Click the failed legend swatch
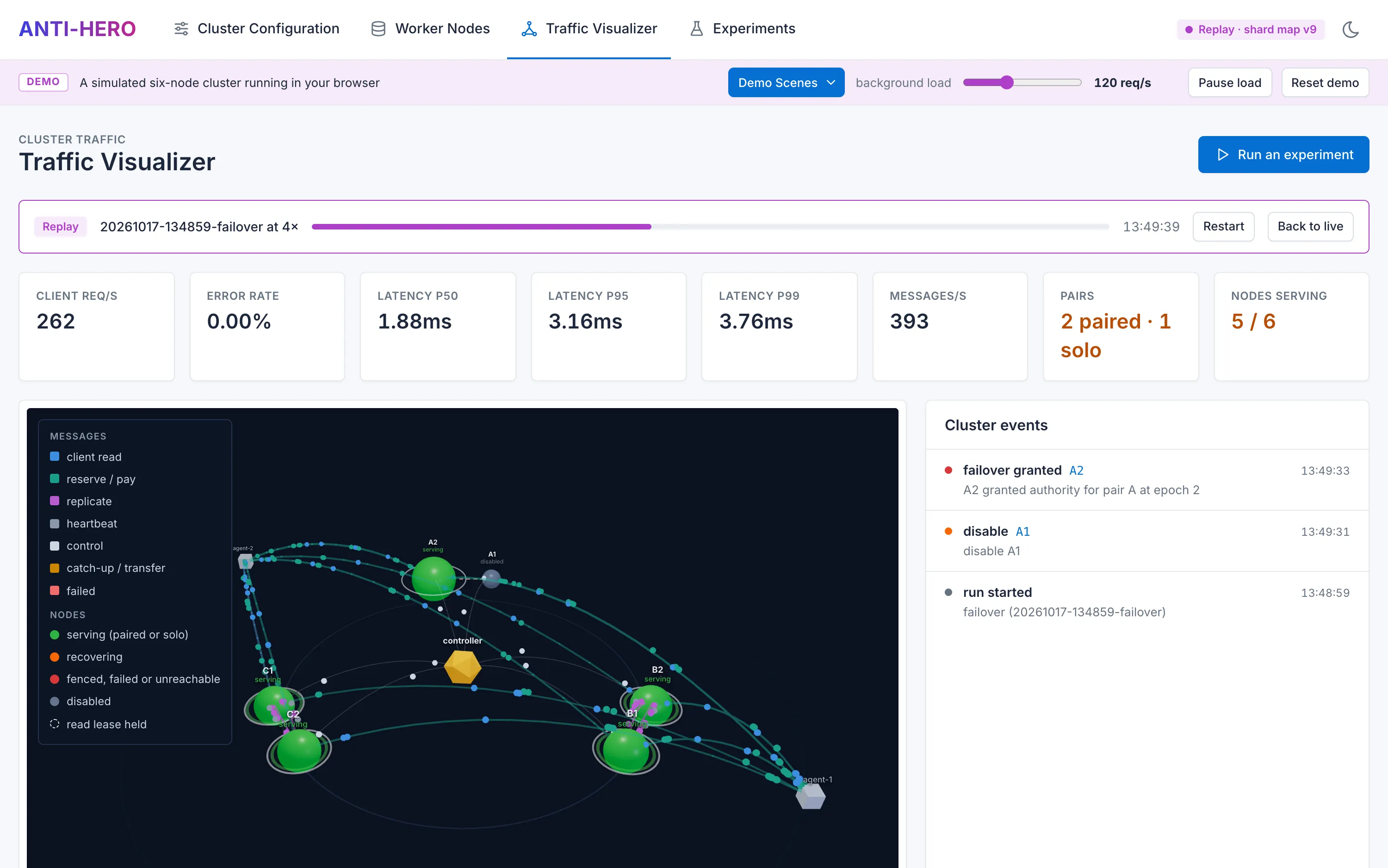The image size is (1388, 868). [x=55, y=591]
